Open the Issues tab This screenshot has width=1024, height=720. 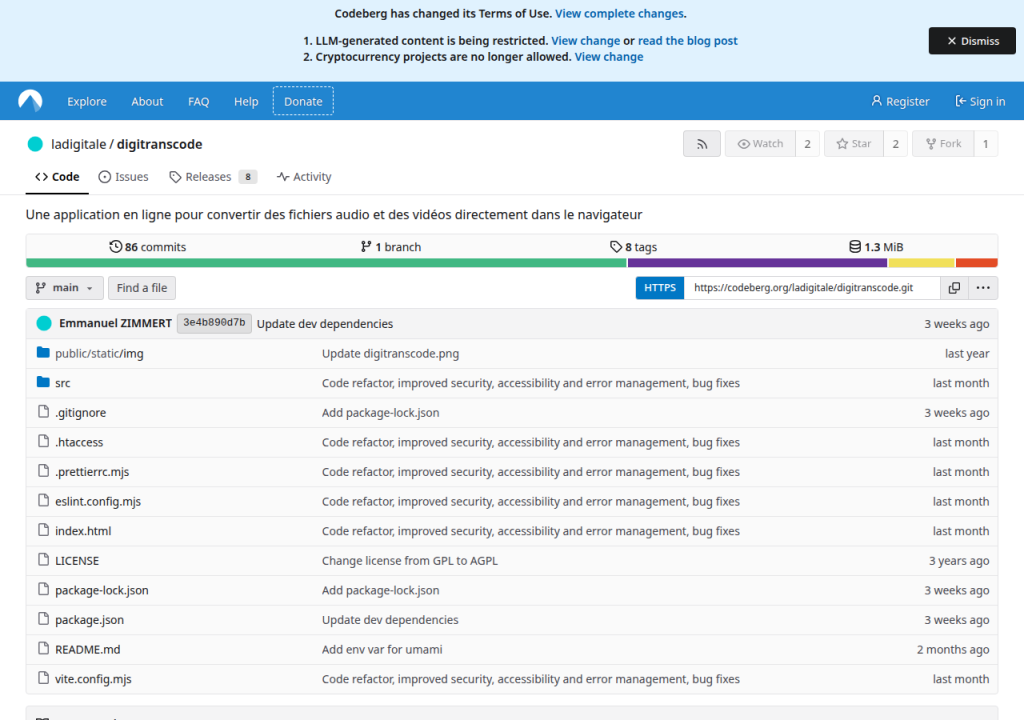tap(123, 177)
